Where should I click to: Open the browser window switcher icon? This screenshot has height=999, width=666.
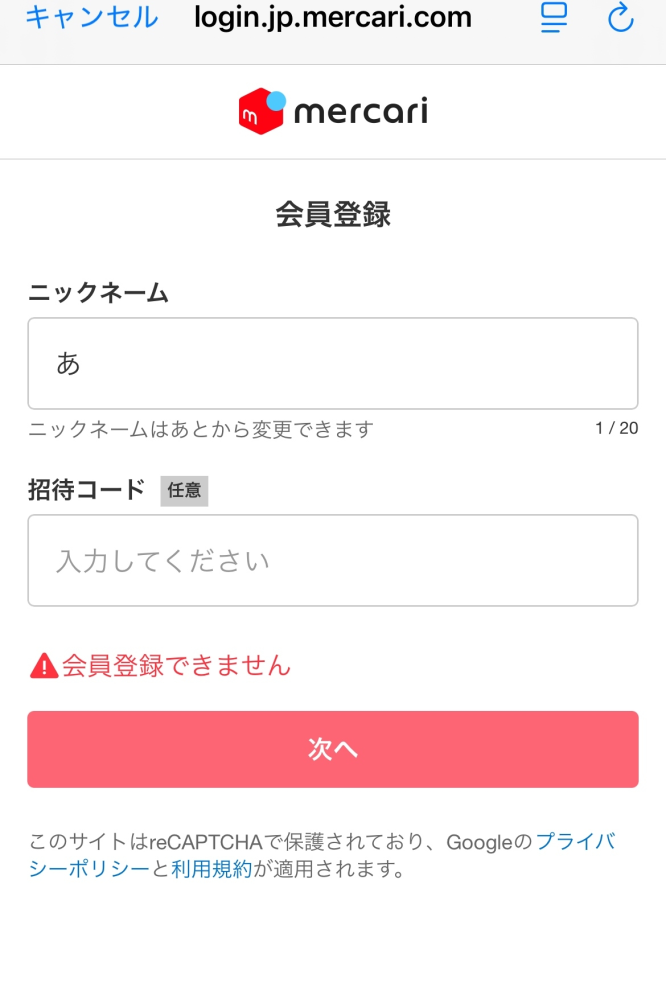point(553,17)
